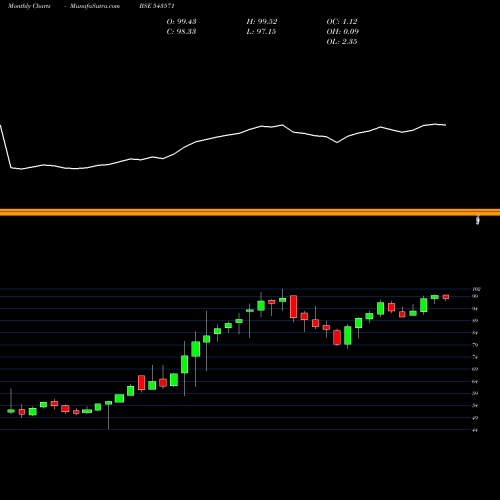This screenshot has height=500, width=500.
Task: Click the '84' price axis label
Action: pos(475,333)
